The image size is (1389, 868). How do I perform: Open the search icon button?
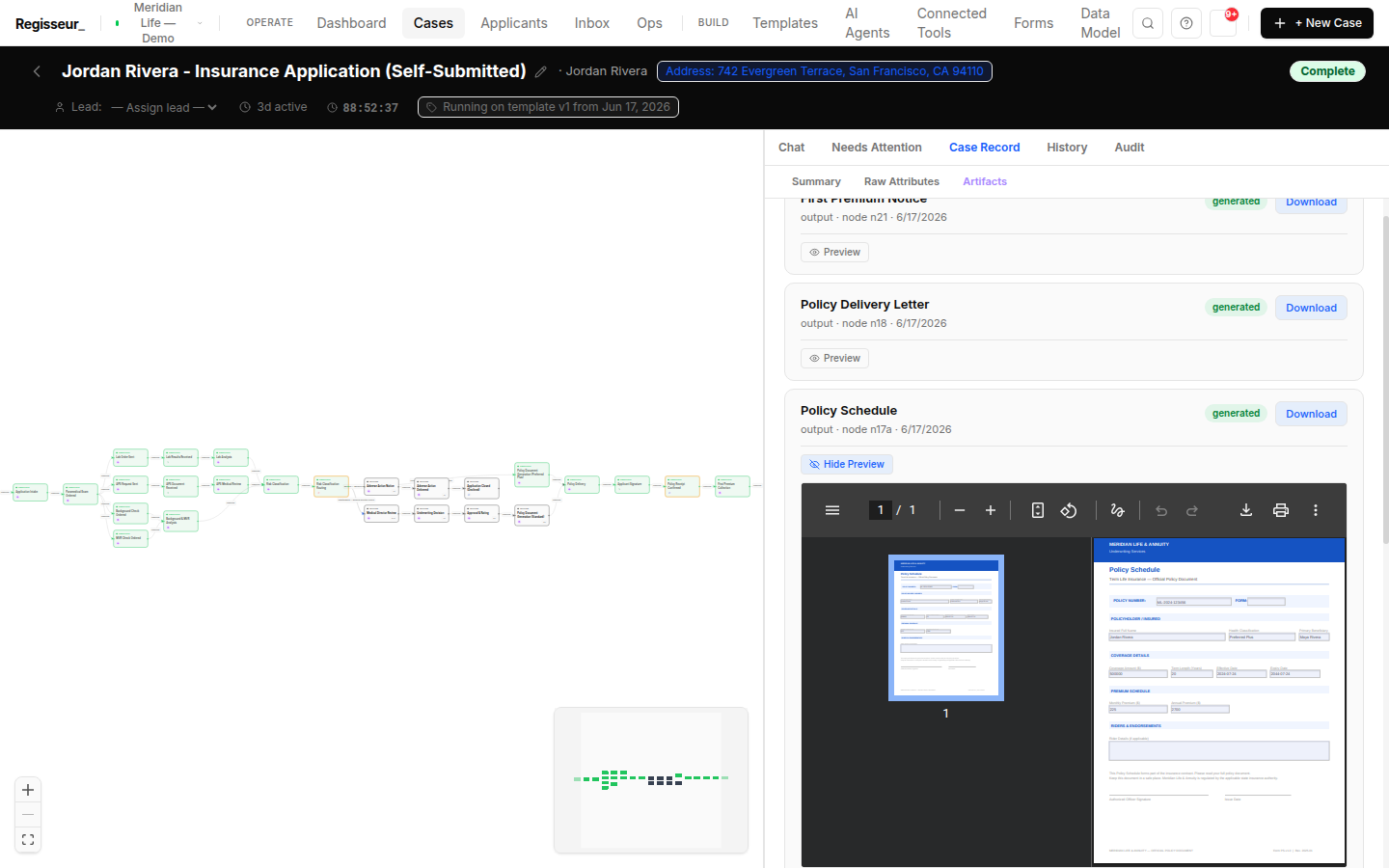[1148, 23]
